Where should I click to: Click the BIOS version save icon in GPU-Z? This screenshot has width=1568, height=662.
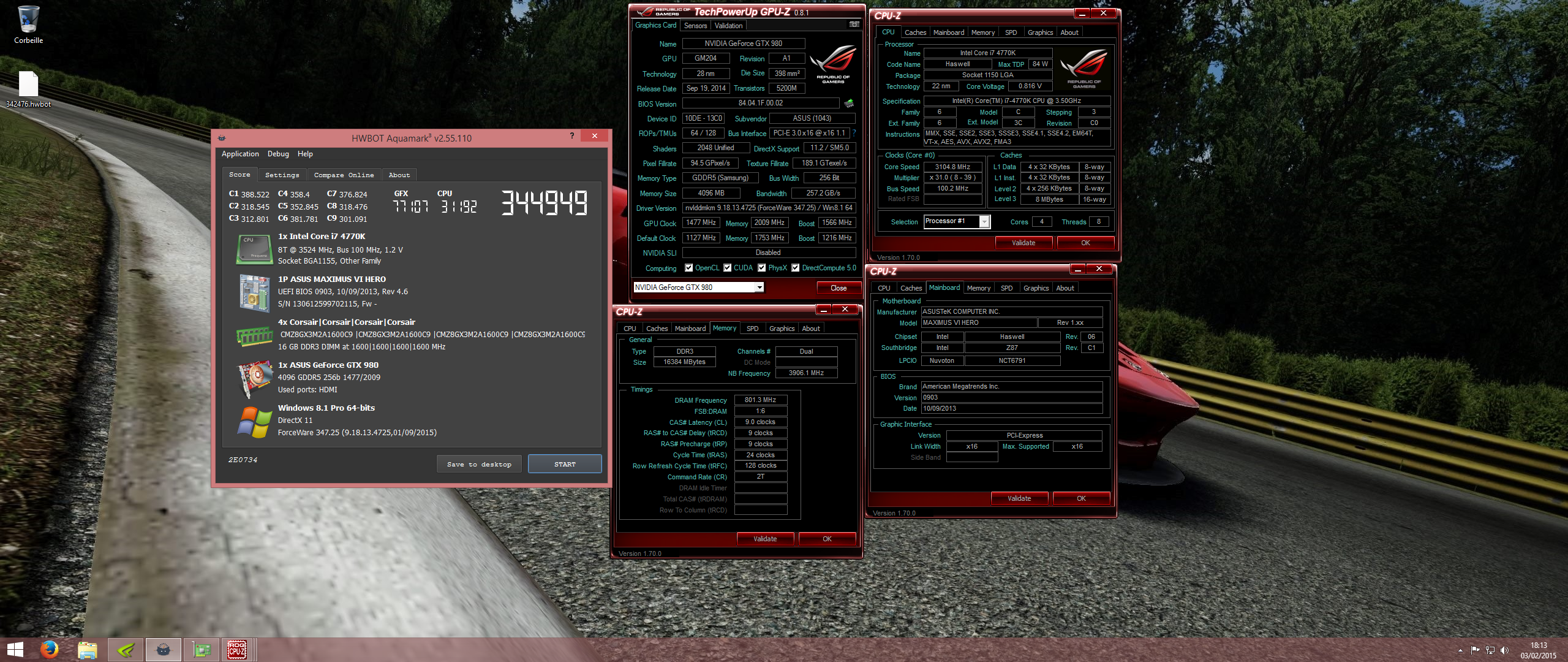tap(849, 103)
